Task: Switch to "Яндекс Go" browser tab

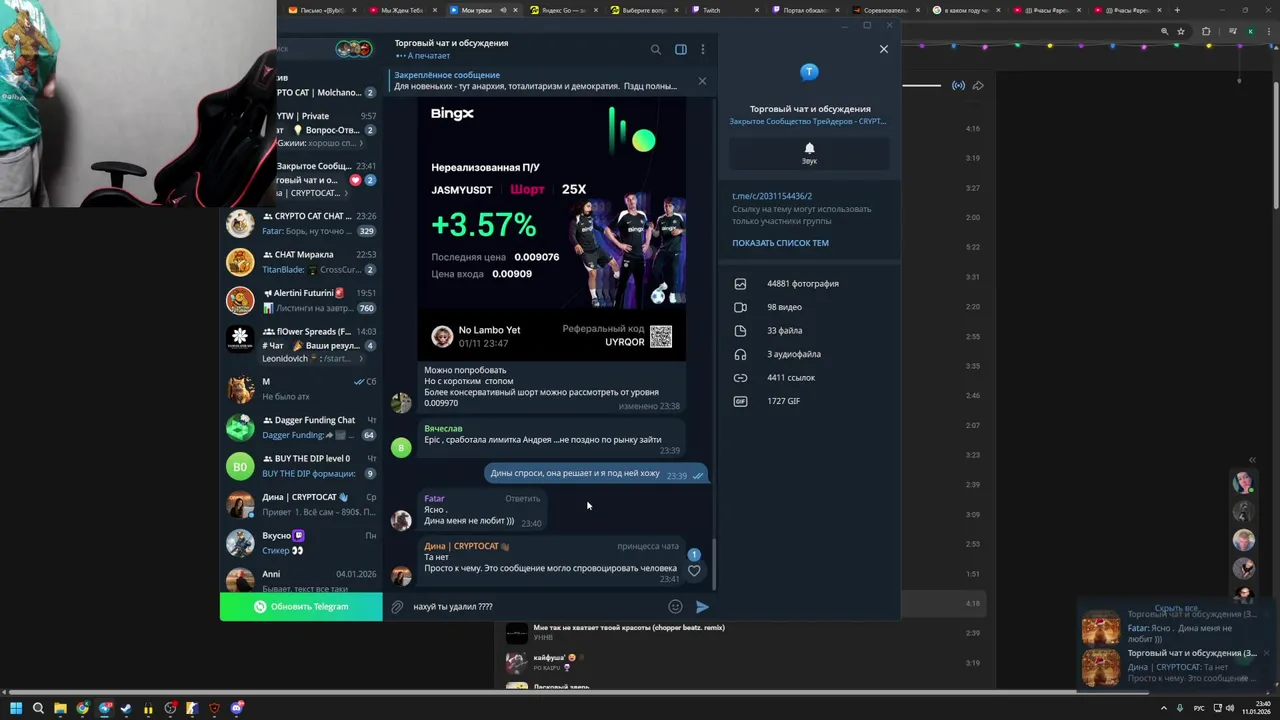Action: point(565,10)
